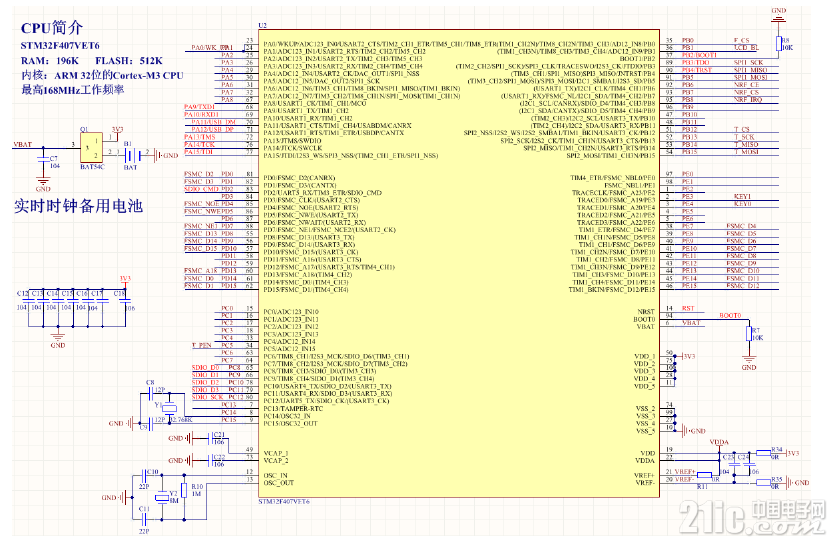Viewport: 833px width, 543px height.
Task: Click the BOOT0 net label
Action: pos(730,316)
